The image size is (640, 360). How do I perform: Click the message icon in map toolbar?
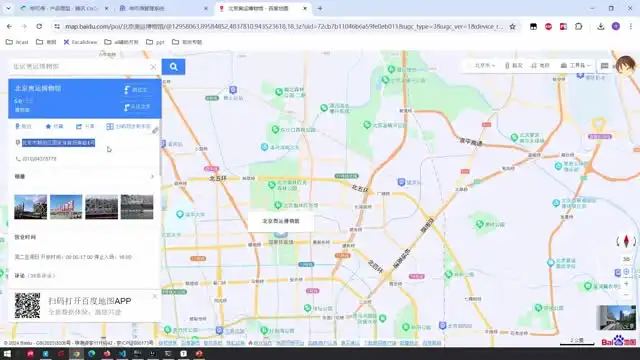click(604, 66)
